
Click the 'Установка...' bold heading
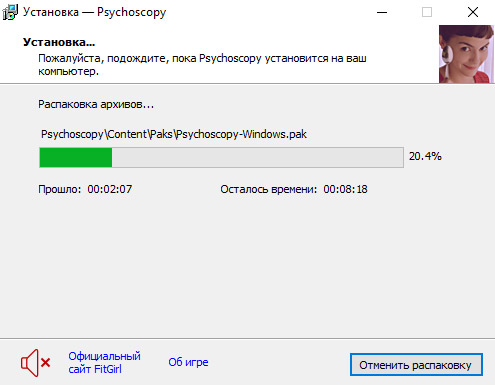(59, 42)
